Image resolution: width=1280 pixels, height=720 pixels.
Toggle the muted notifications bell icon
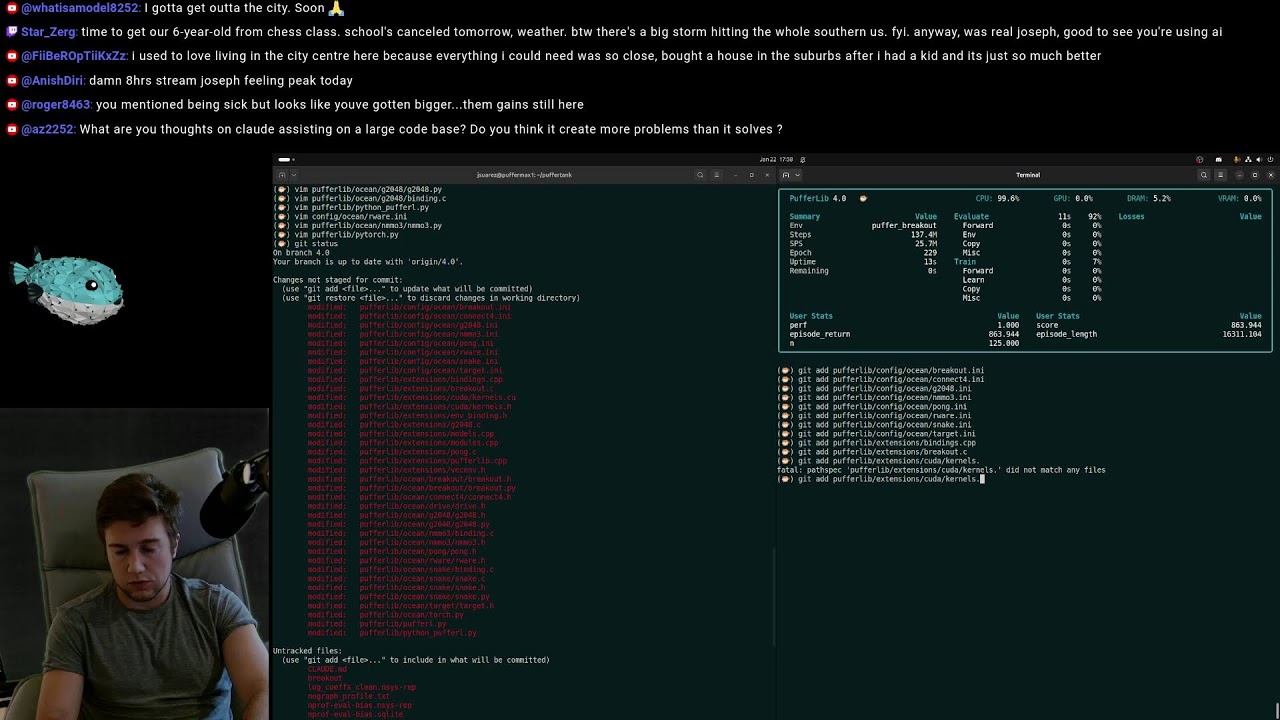click(x=802, y=159)
